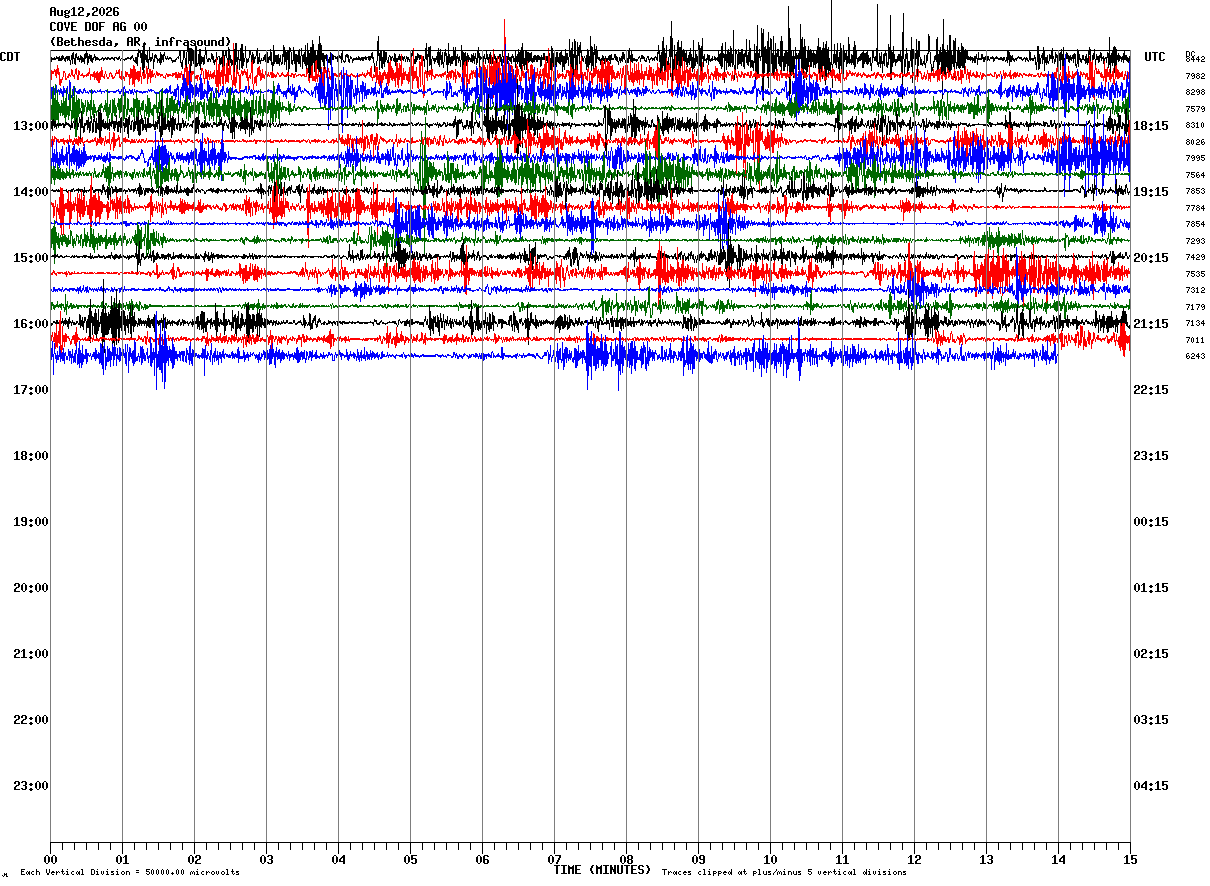Screen dimensions: 1210x886
Task: Click minute 00 on the time axis
Action: 50,860
